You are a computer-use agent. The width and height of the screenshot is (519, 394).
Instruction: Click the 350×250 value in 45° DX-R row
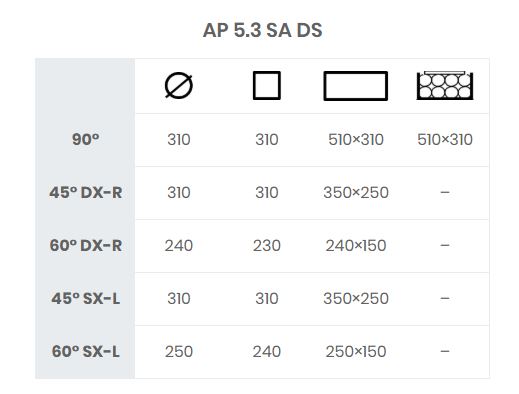[x=356, y=192]
